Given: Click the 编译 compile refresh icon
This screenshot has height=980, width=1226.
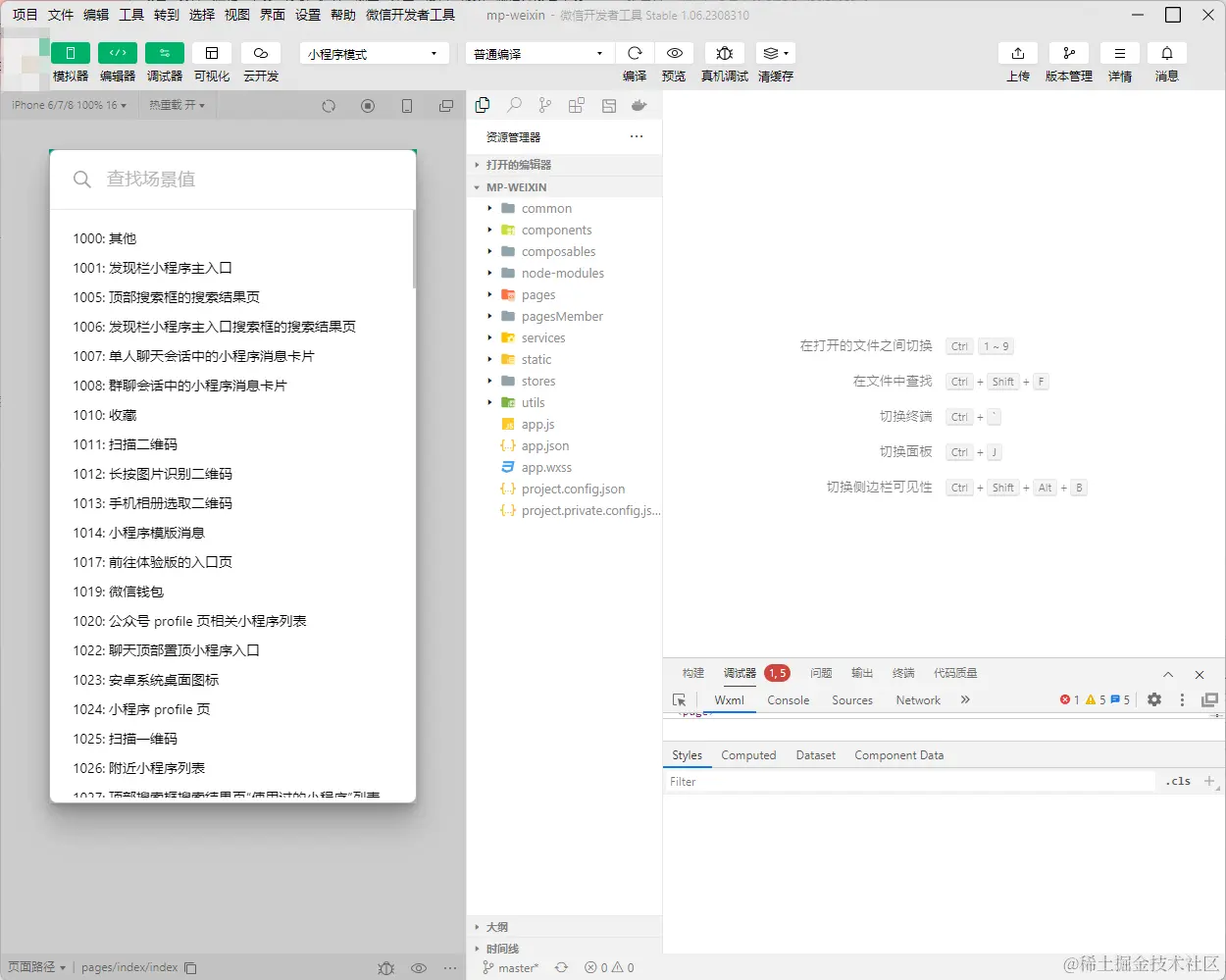Looking at the screenshot, I should click(635, 53).
